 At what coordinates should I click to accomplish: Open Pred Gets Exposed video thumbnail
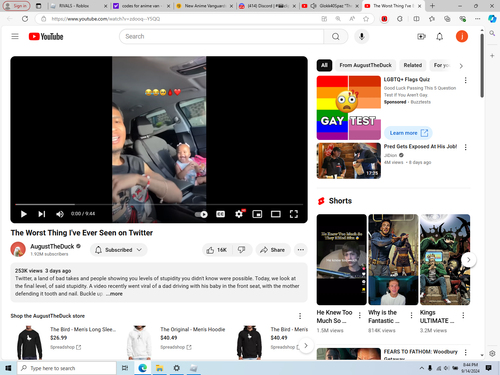349,161
